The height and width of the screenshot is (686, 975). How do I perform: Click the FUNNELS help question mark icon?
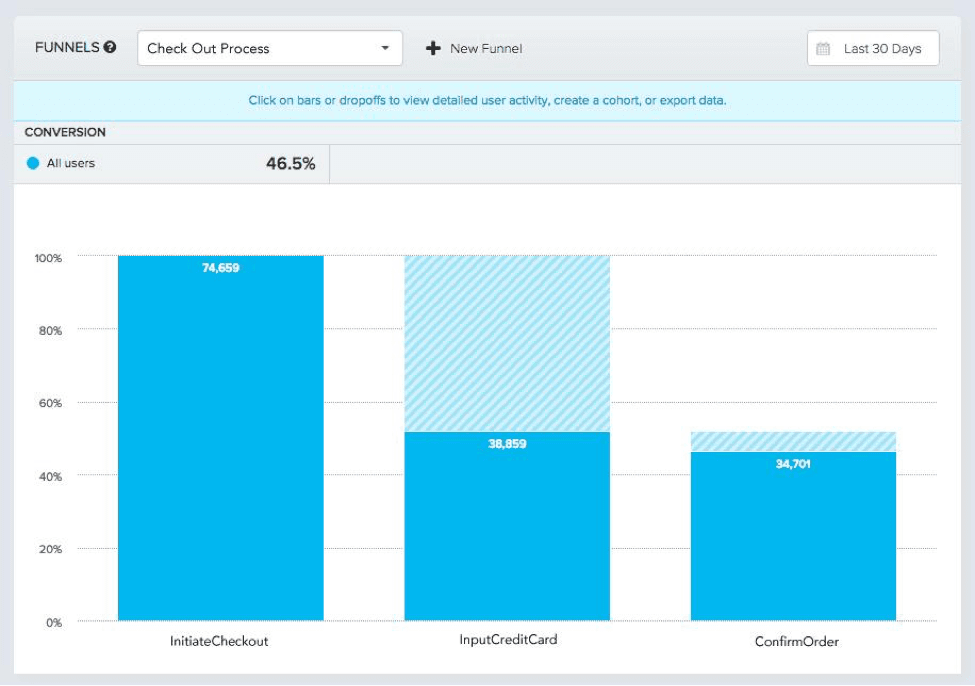click(x=109, y=47)
